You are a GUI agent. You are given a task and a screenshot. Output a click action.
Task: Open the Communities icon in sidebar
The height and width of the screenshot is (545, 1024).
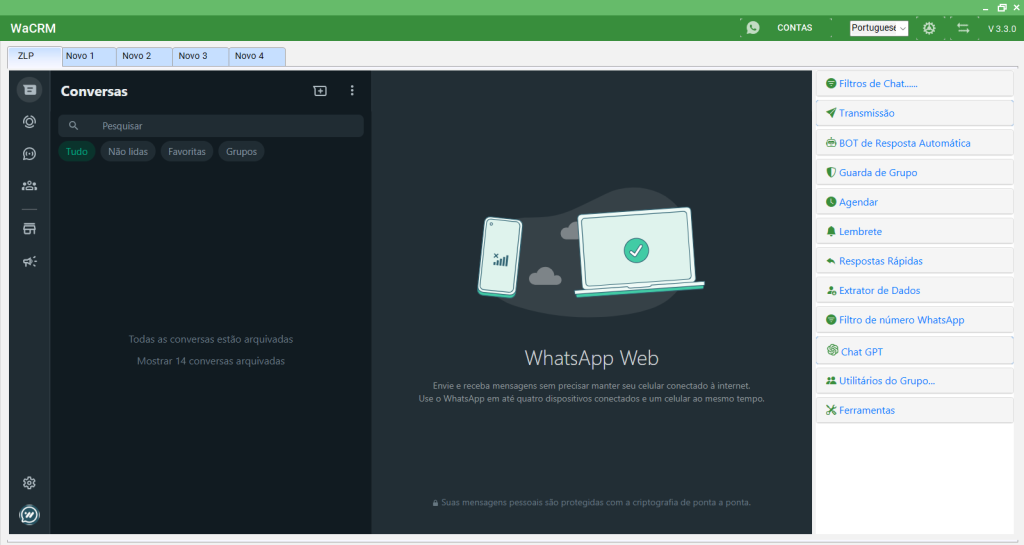pos(29,186)
